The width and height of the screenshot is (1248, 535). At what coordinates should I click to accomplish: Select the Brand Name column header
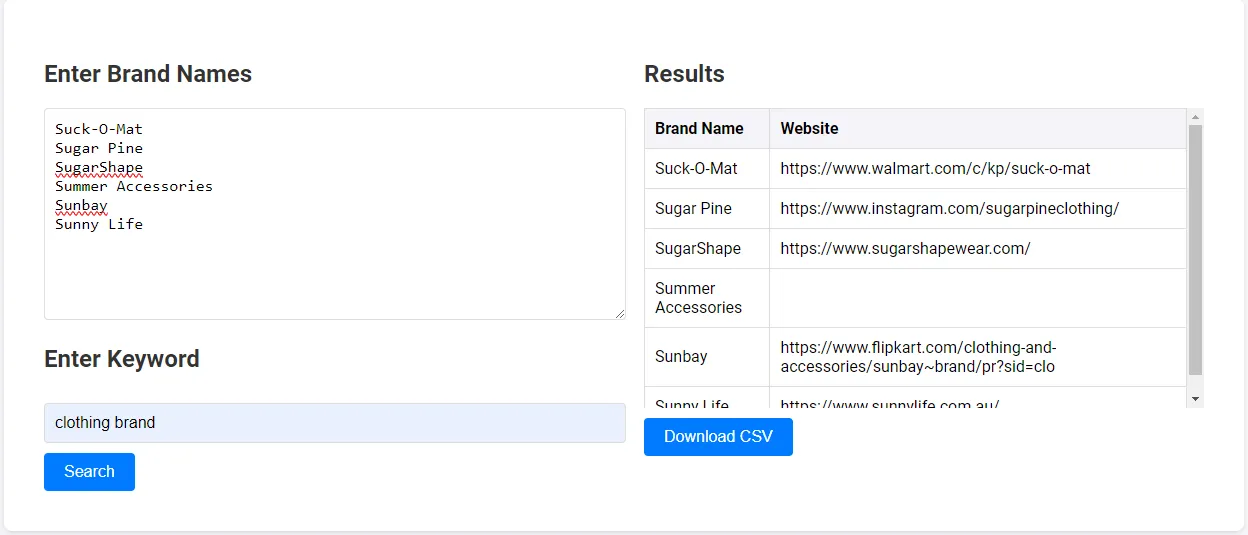tap(699, 129)
